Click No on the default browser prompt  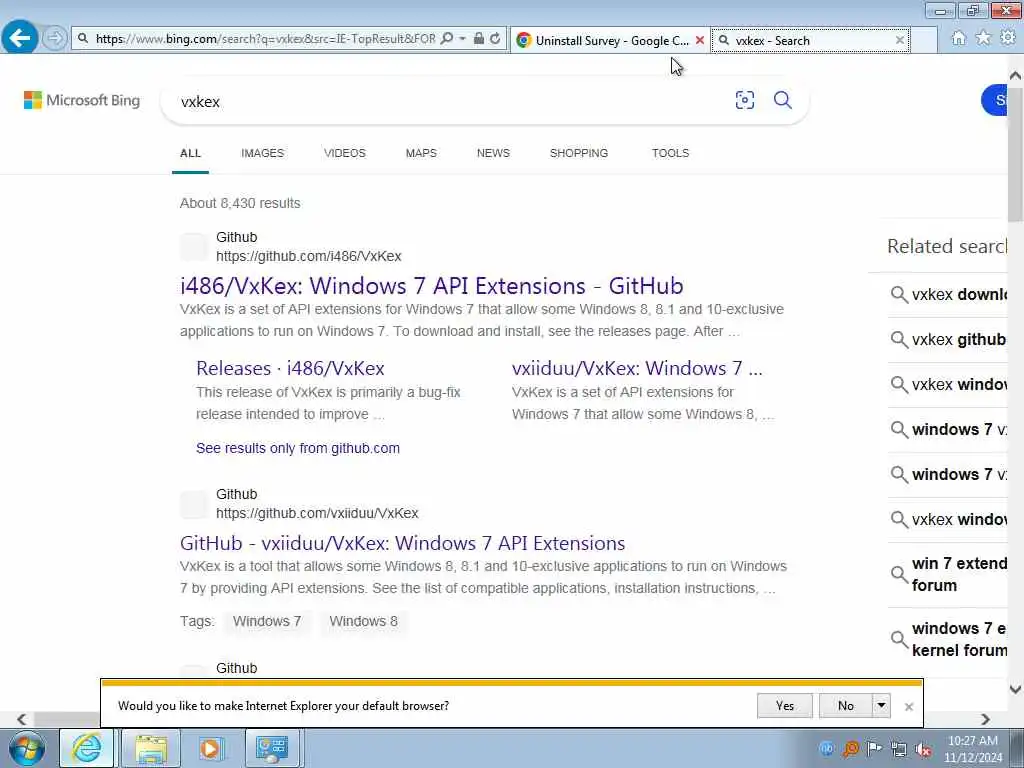click(x=846, y=706)
